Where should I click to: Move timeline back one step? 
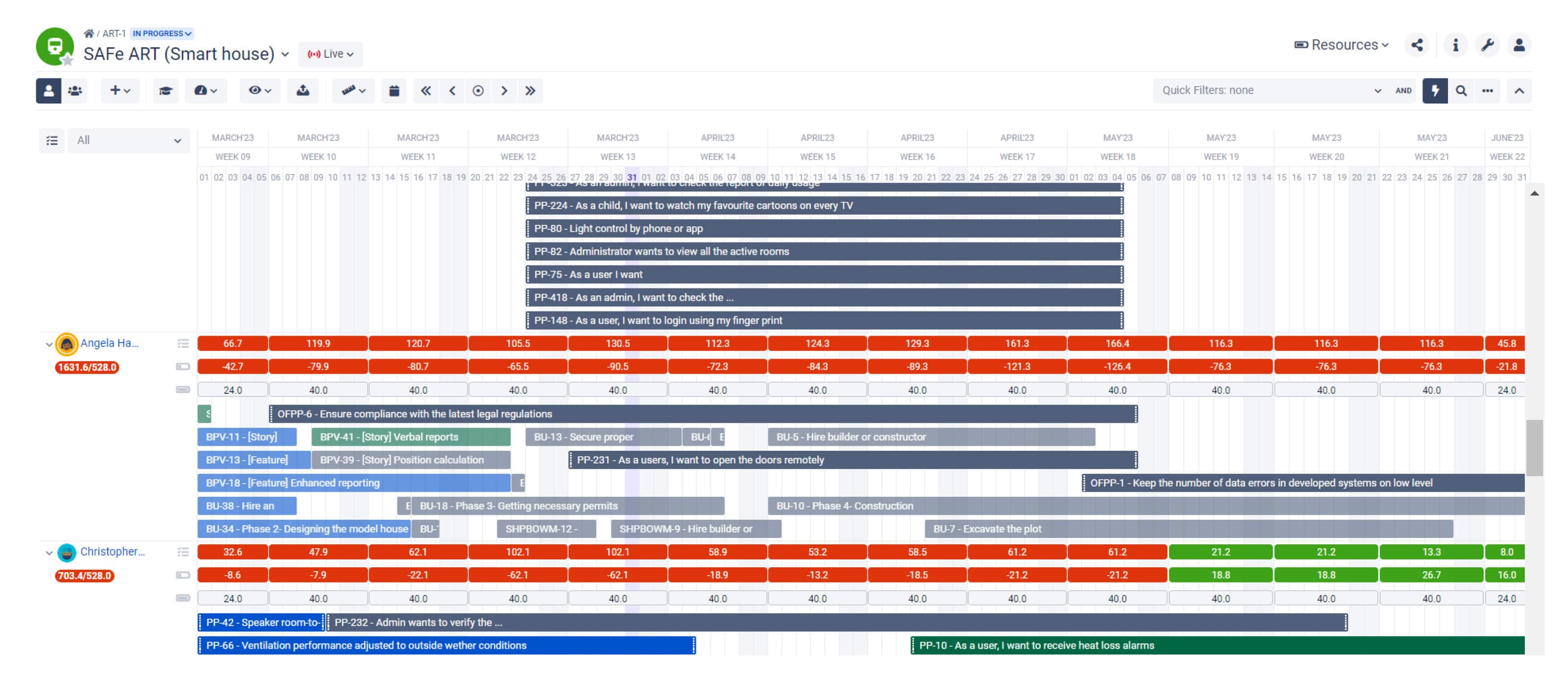452,91
